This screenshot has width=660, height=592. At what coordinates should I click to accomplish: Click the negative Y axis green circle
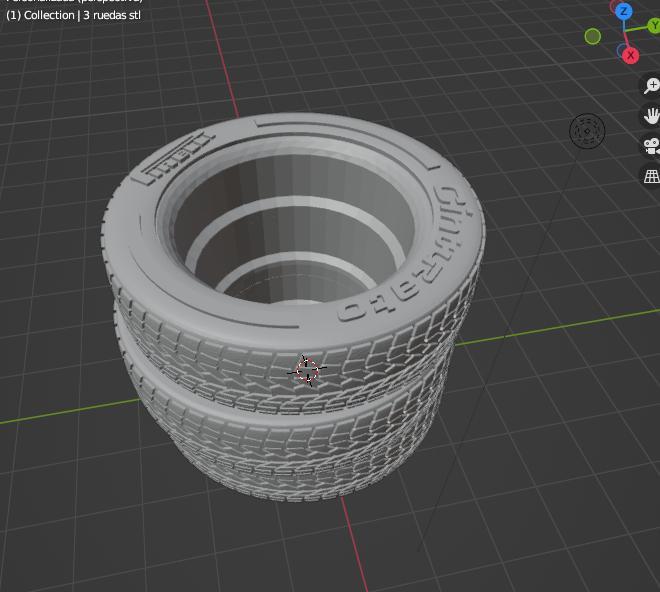point(593,37)
